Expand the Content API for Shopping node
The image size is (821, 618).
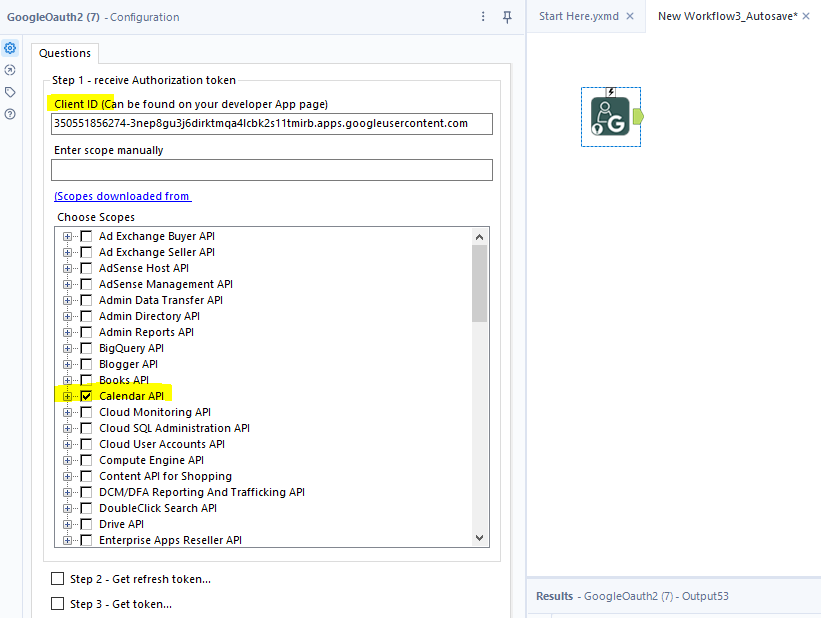pyautogui.click(x=67, y=476)
